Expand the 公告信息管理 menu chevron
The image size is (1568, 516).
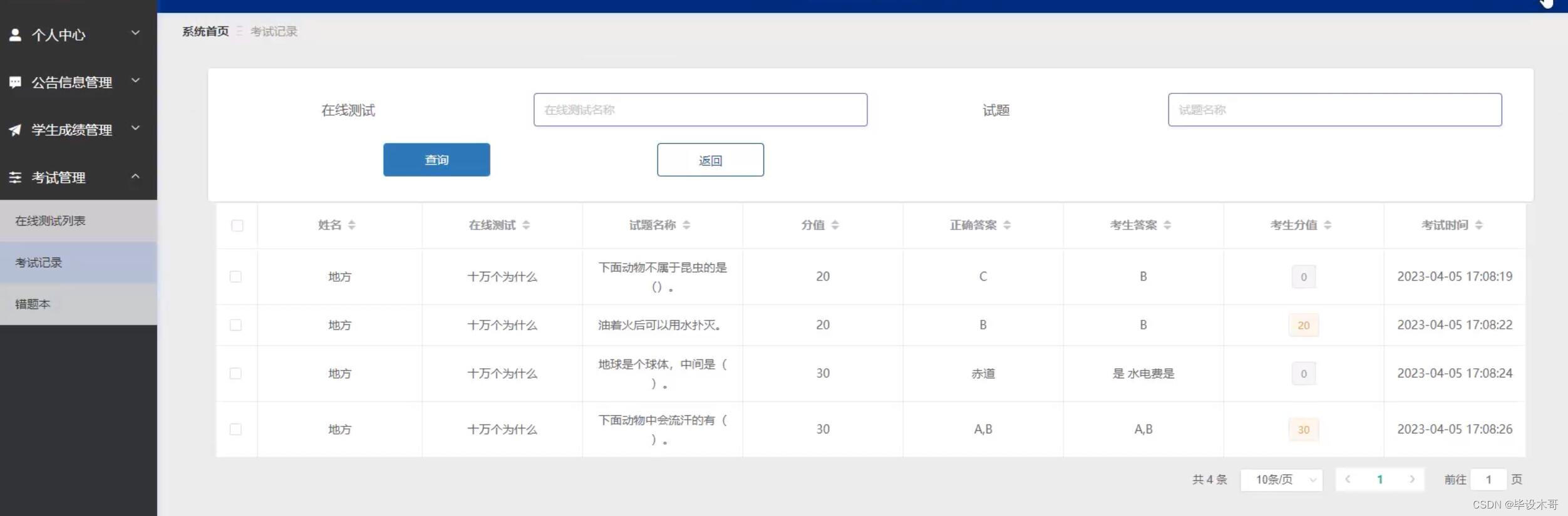tap(135, 81)
